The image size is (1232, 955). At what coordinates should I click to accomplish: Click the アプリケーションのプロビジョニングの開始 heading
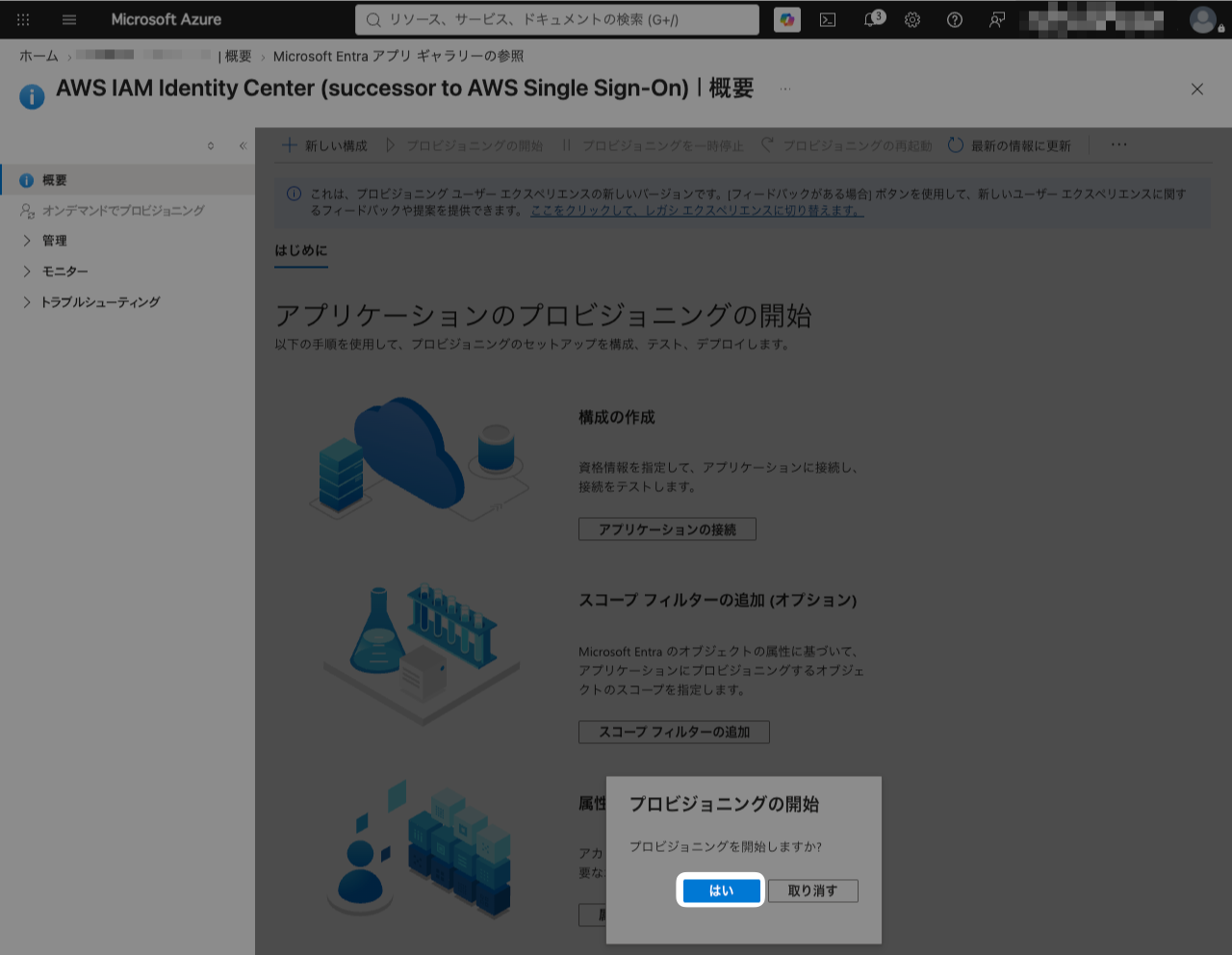544,316
